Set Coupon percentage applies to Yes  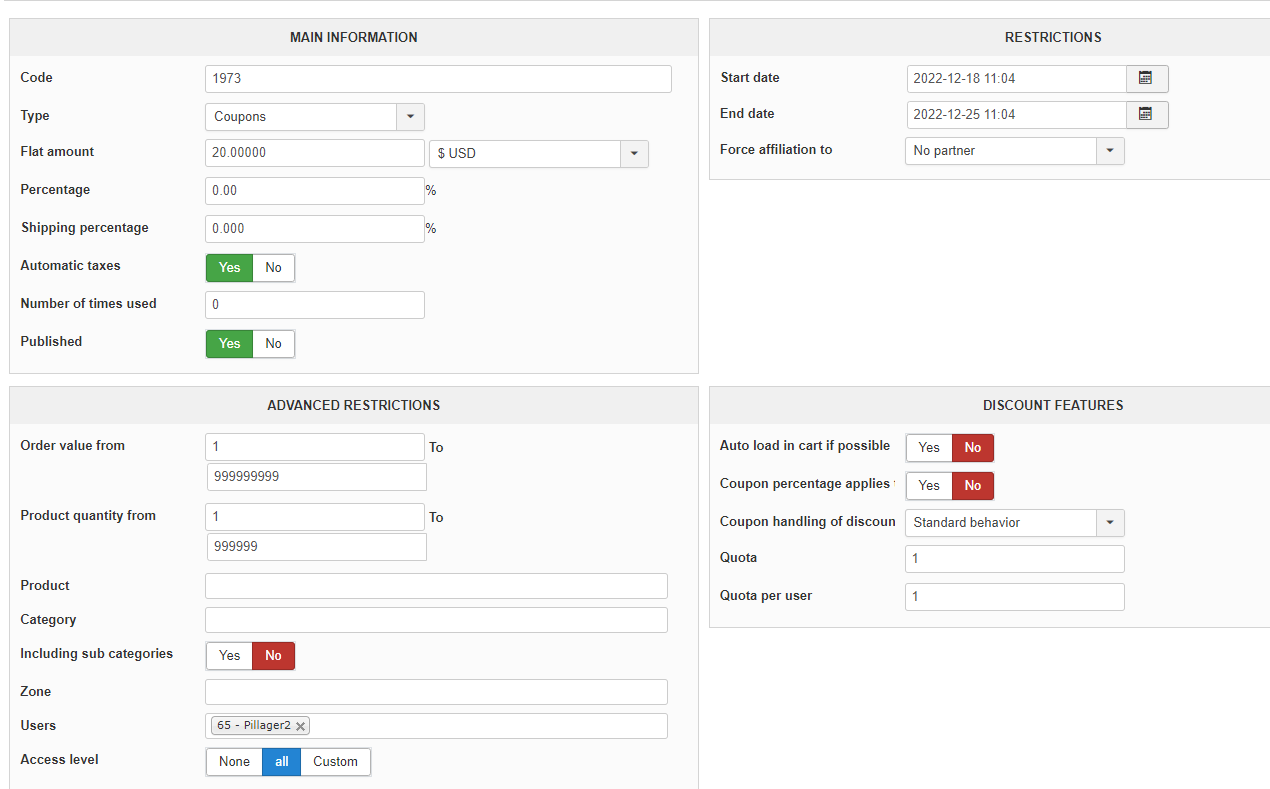pyautogui.click(x=929, y=486)
